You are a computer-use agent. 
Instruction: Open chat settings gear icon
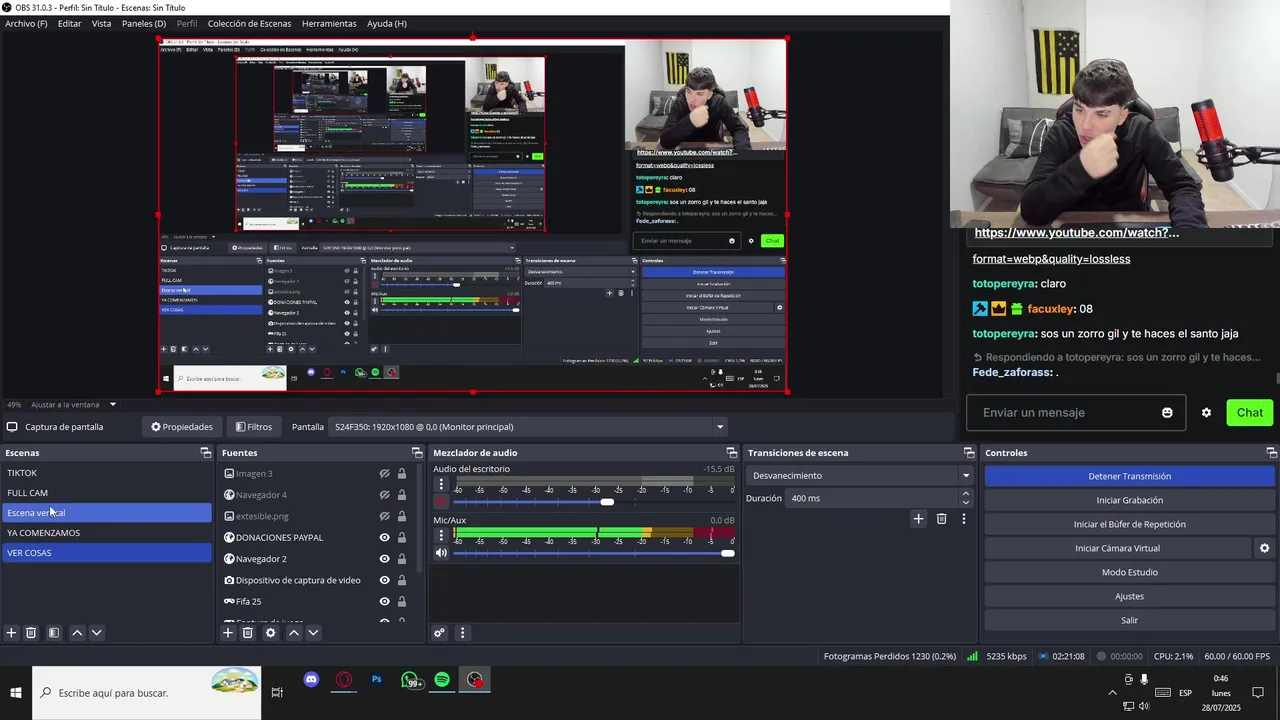(1206, 413)
